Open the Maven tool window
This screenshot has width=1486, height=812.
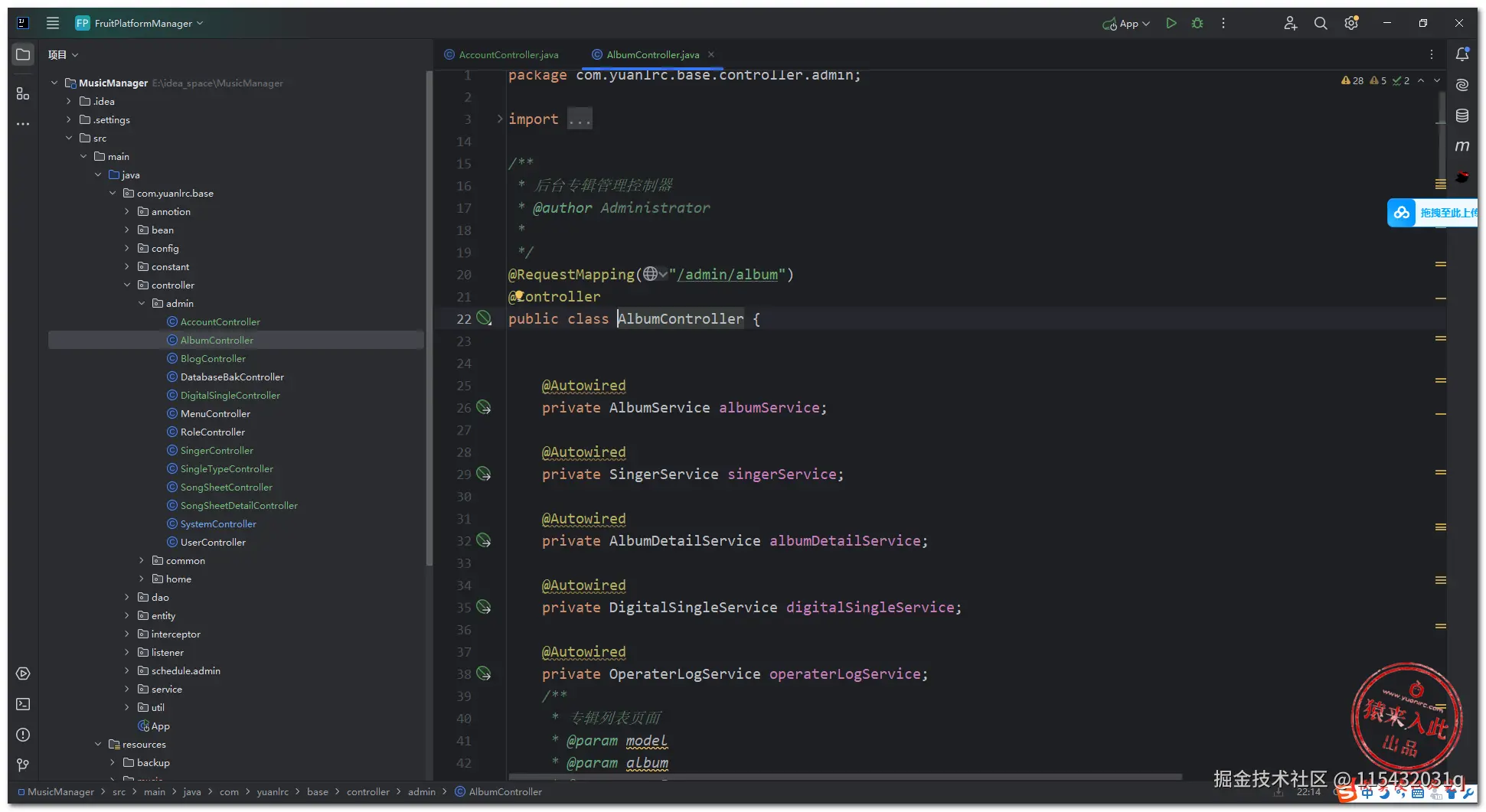(1462, 145)
